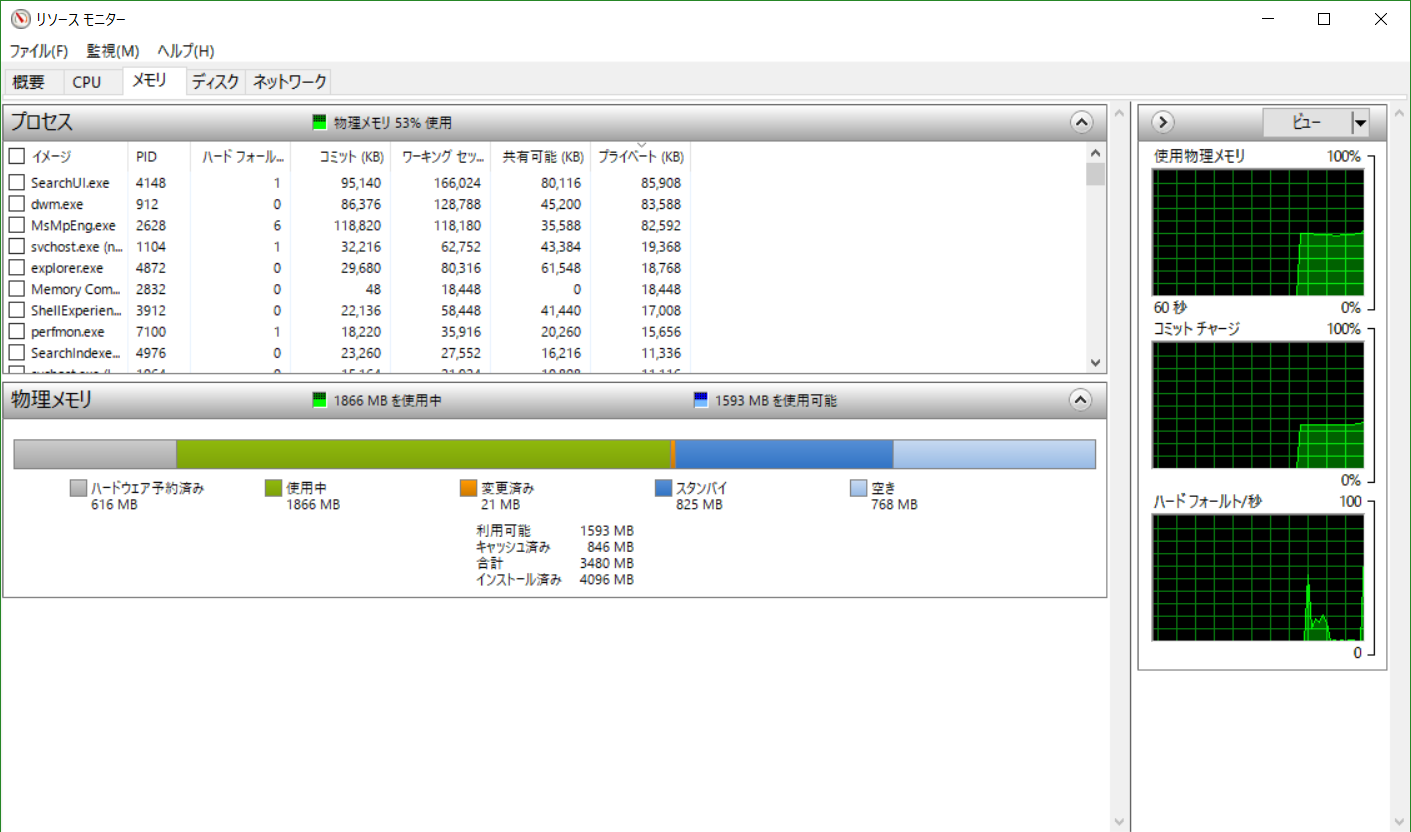Viewport: 1411px width, 832px height.
Task: Sort by the PID column header
Action: (x=159, y=157)
